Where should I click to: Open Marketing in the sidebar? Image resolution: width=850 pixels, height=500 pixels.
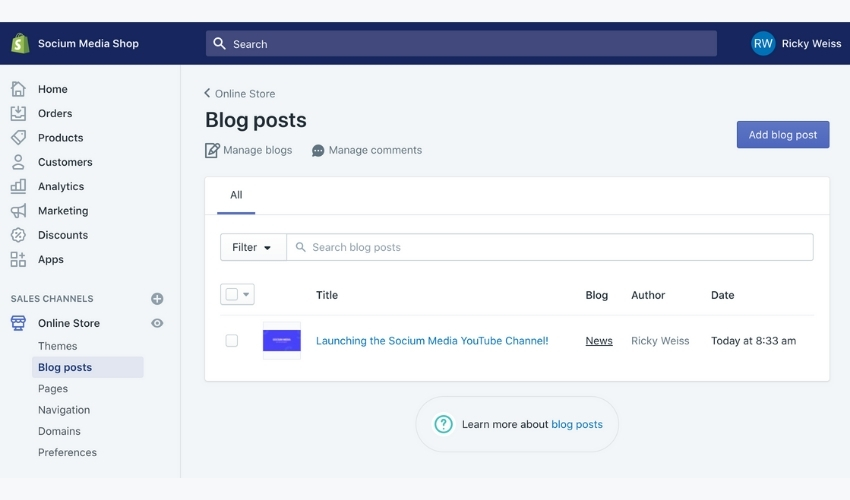[63, 211]
